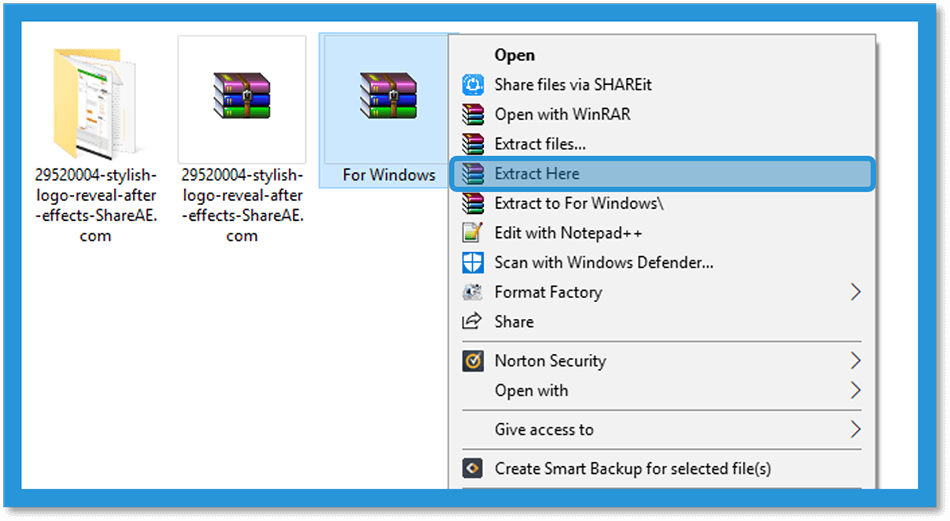
Task: Click WinRAR icon beside Extract to For Windows\
Action: [473, 204]
